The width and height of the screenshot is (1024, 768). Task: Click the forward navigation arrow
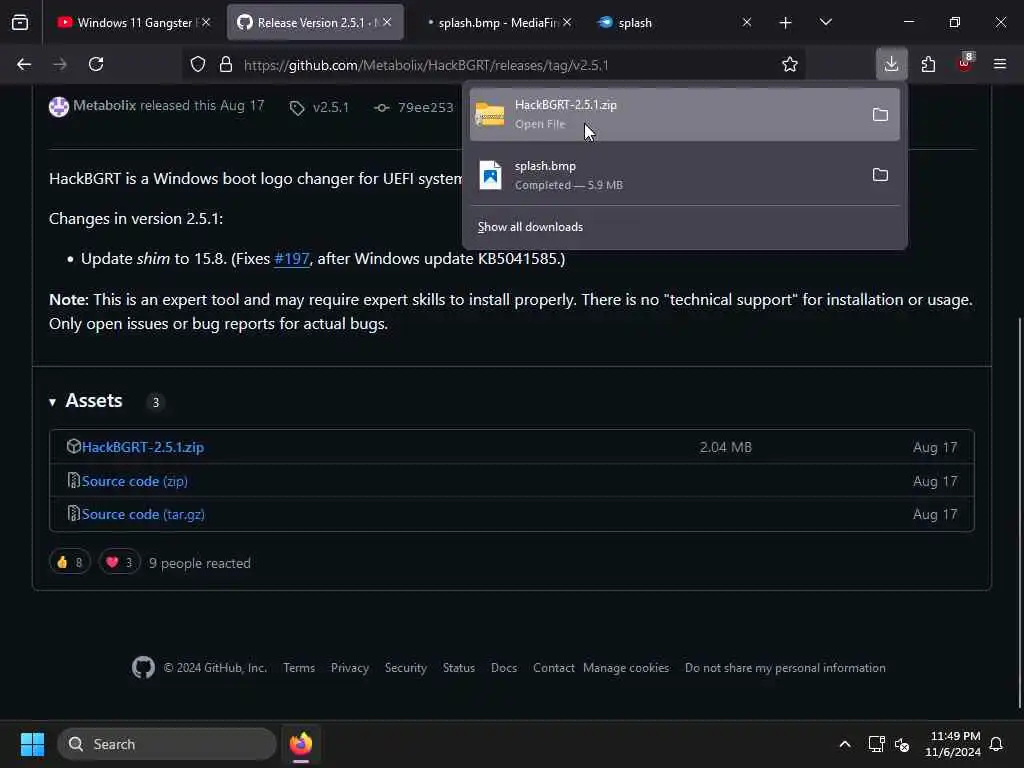(59, 65)
